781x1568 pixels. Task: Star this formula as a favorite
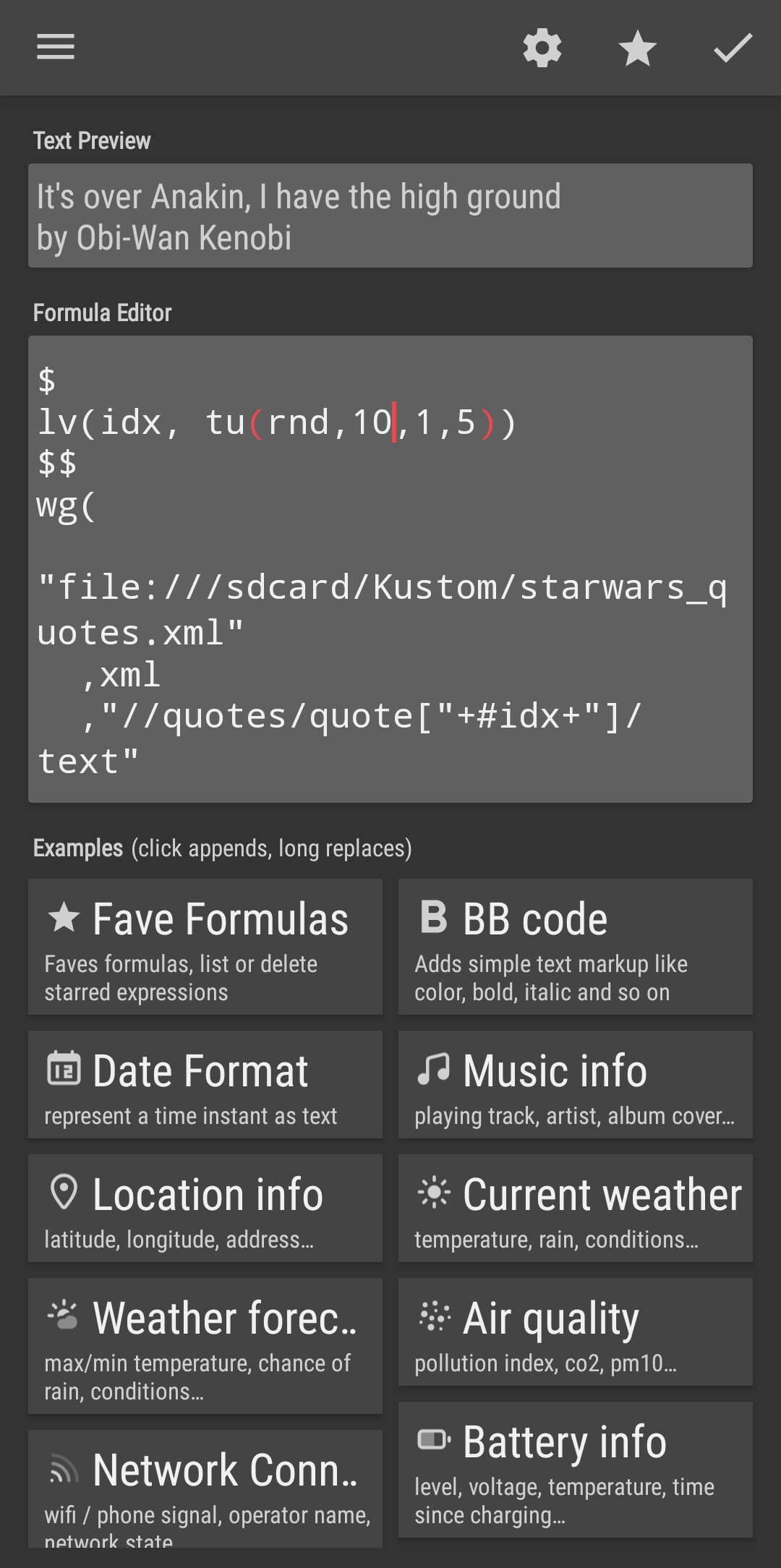click(638, 48)
